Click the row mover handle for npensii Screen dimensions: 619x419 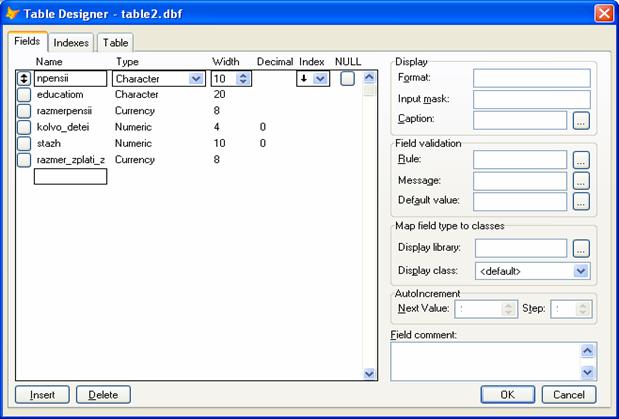(x=24, y=78)
